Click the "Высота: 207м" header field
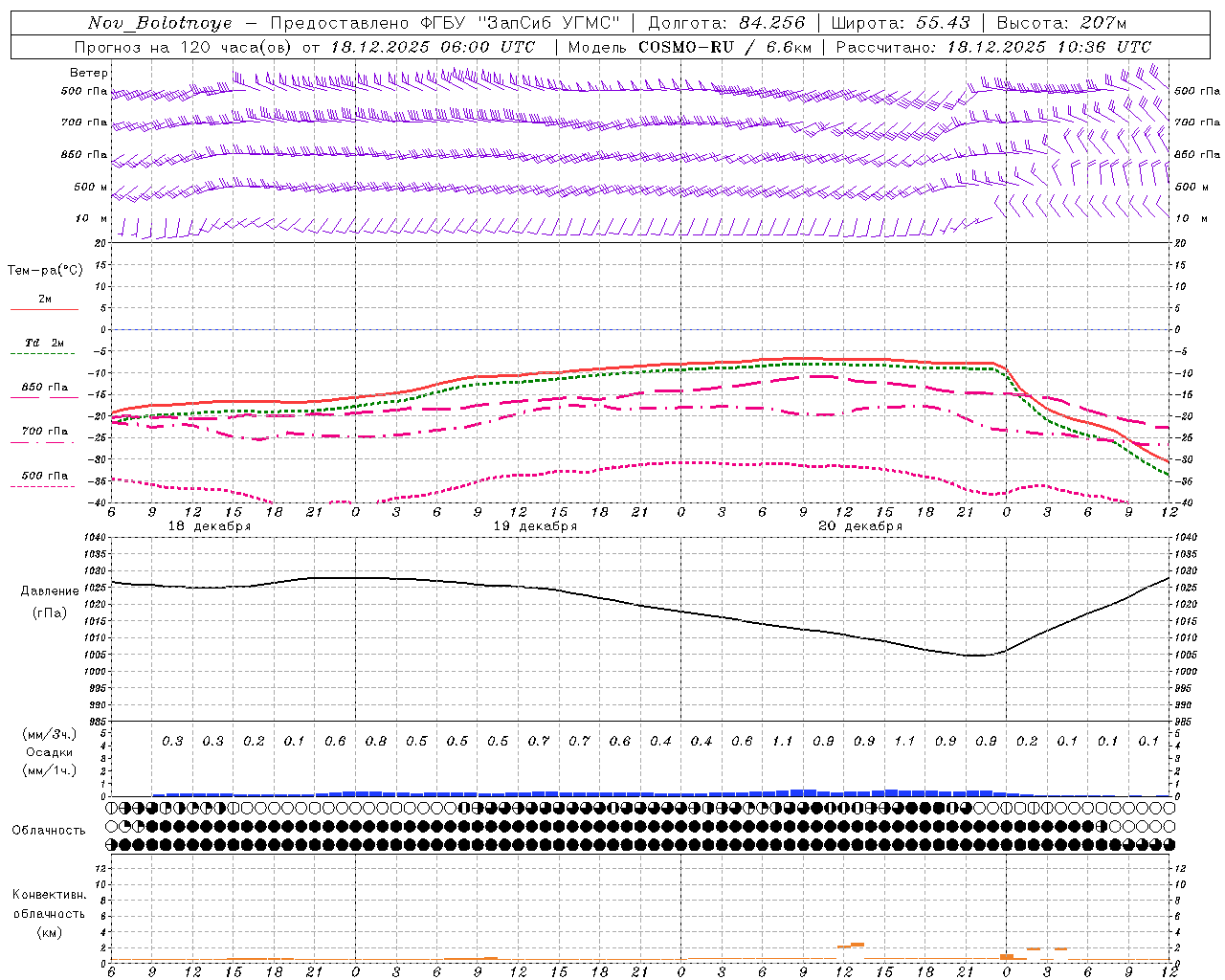 click(1061, 23)
